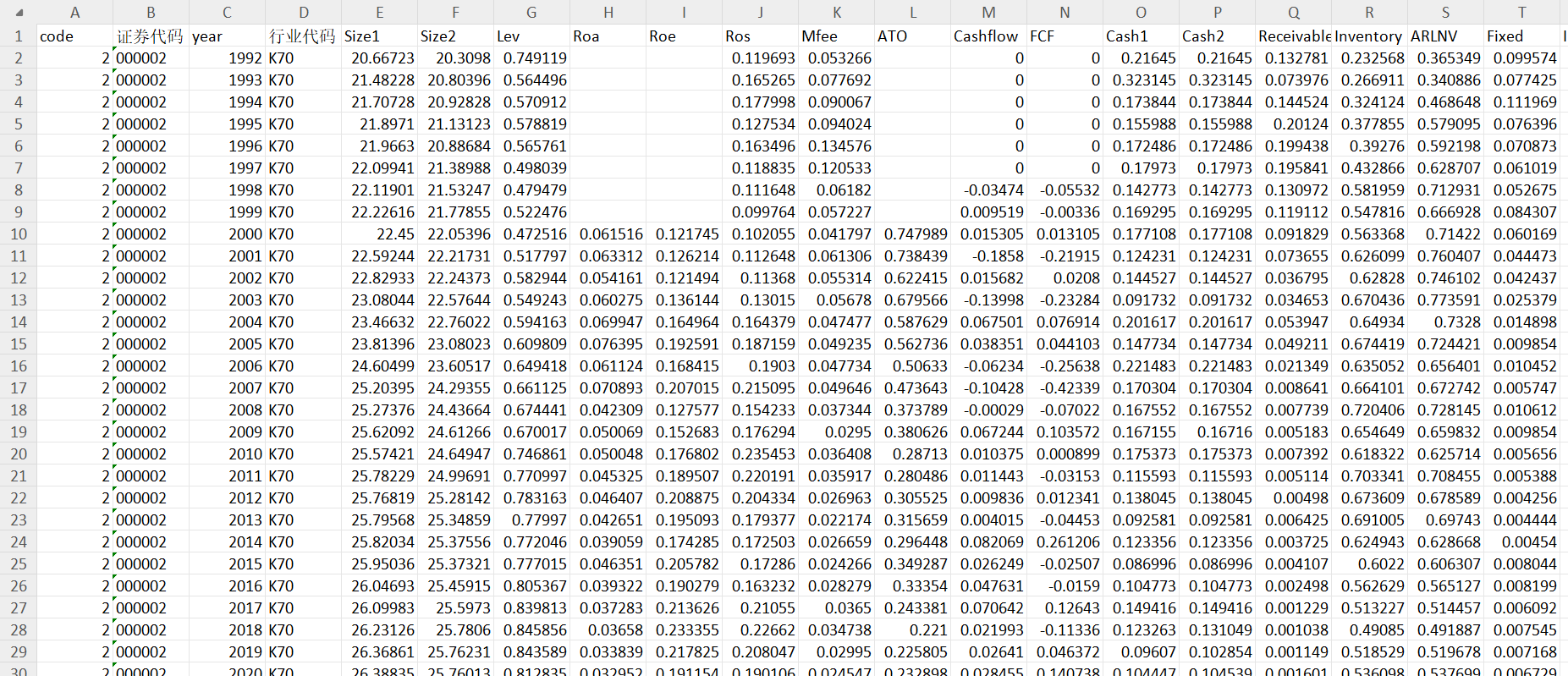Image resolution: width=1568 pixels, height=676 pixels.
Task: Click the "证券代码" header cell
Action: pos(151,36)
